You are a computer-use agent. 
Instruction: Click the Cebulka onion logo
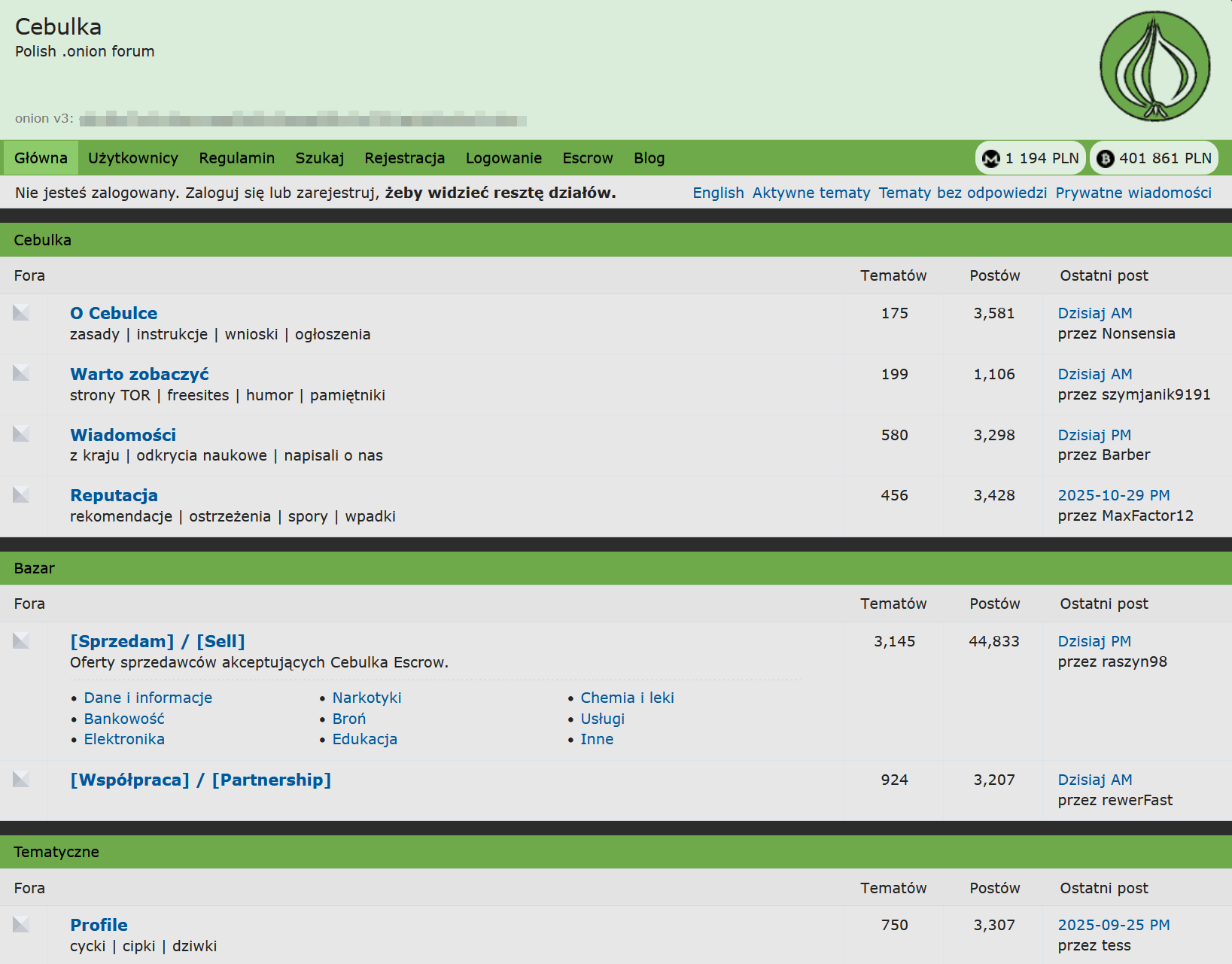click(x=1154, y=66)
